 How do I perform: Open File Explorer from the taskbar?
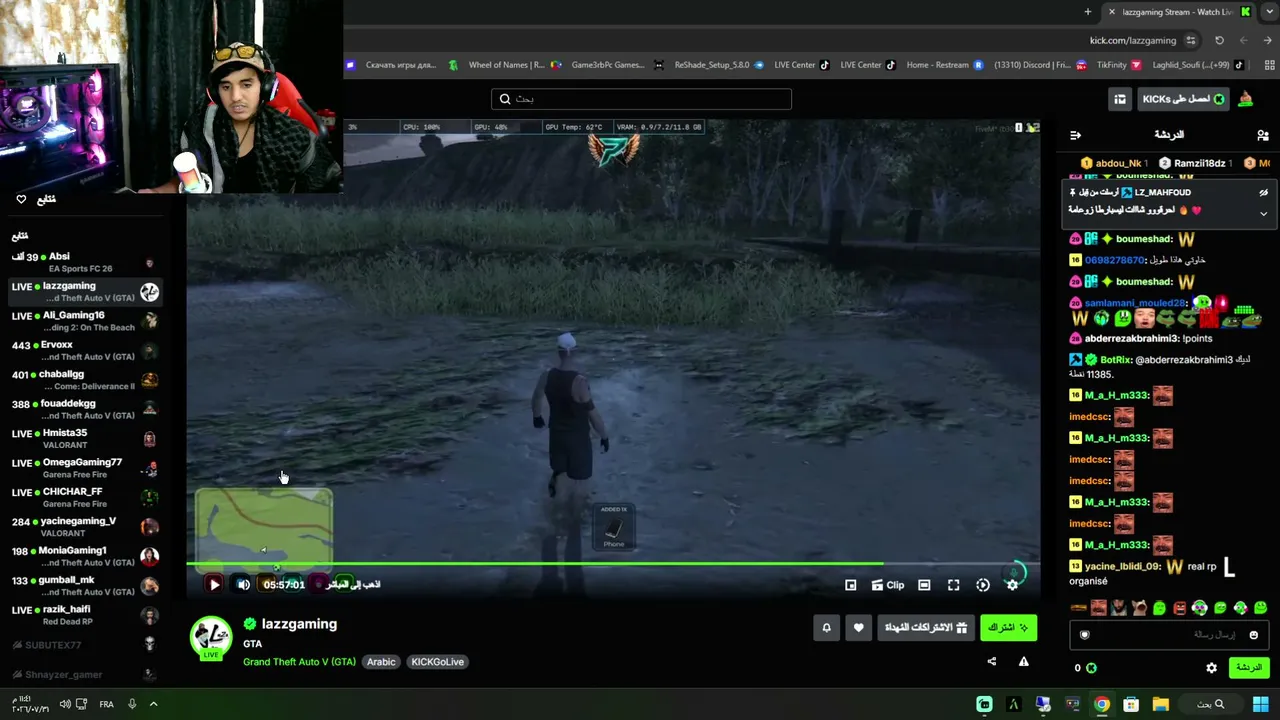point(1160,704)
